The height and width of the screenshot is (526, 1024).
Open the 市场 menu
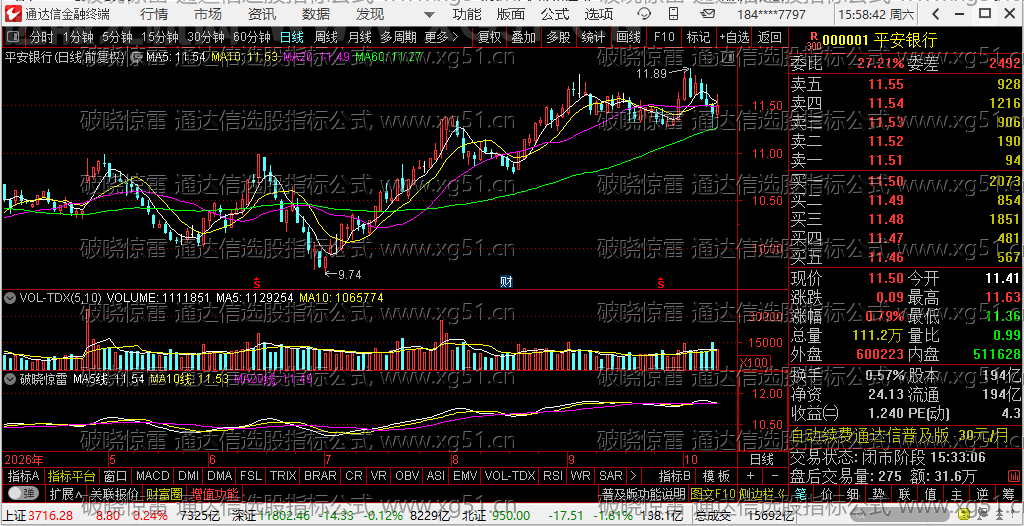coord(208,14)
